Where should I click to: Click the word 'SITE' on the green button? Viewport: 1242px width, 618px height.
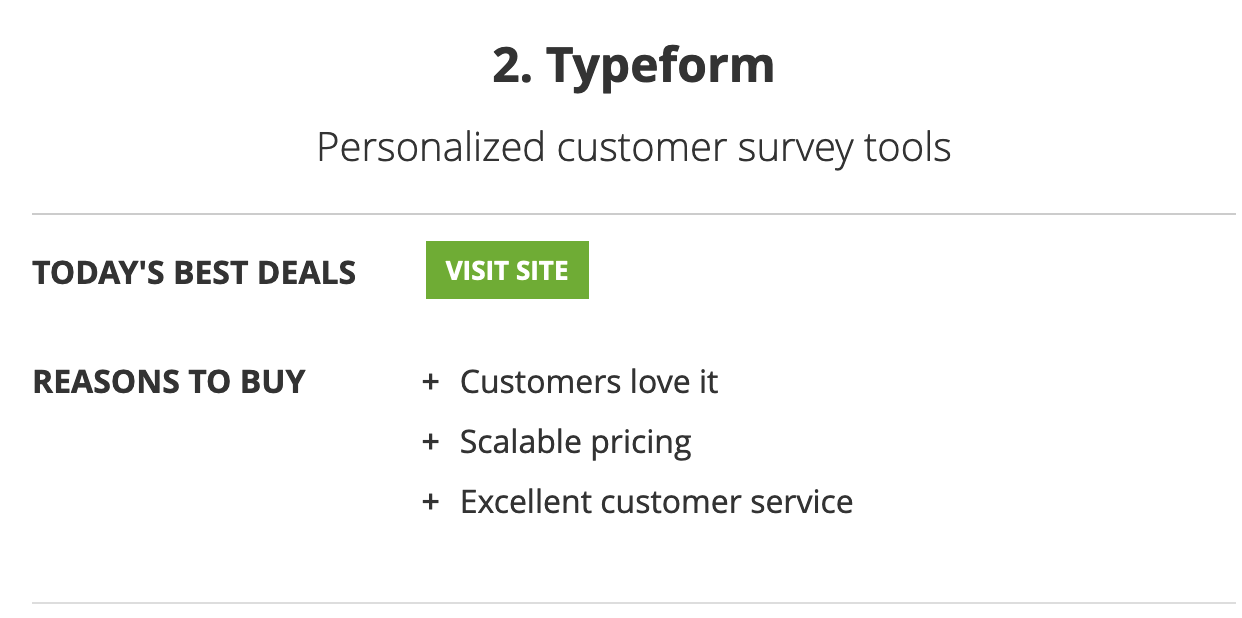click(541, 270)
